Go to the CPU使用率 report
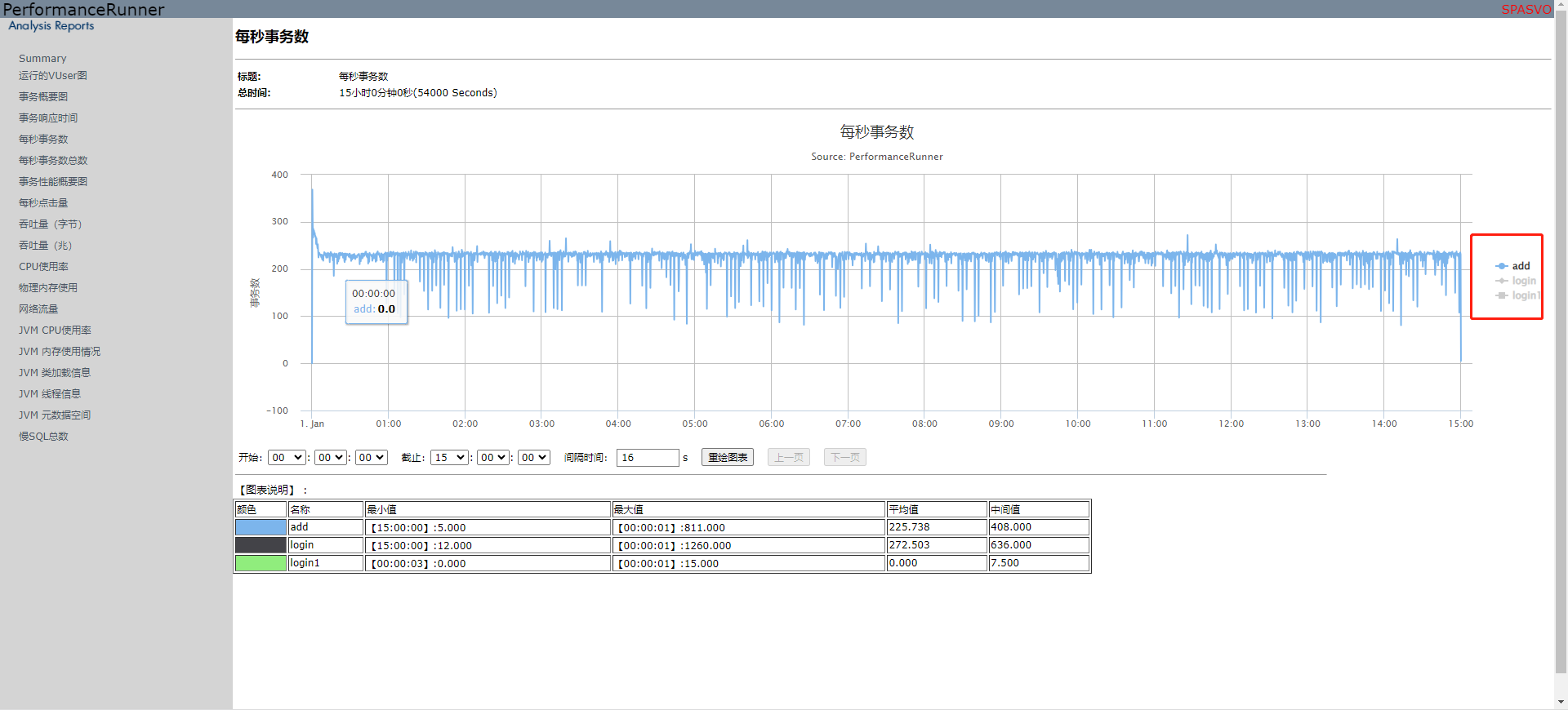The image size is (1568, 710). tap(43, 267)
